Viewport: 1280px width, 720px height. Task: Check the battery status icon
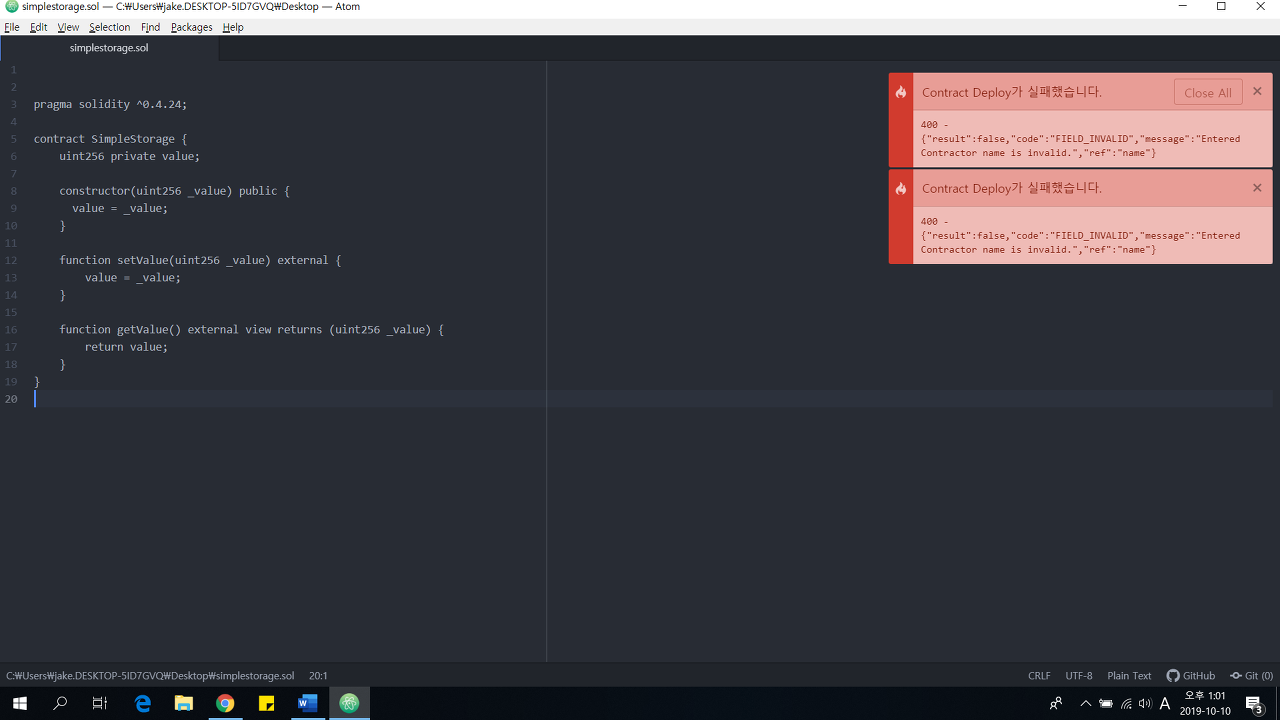[1106, 703]
